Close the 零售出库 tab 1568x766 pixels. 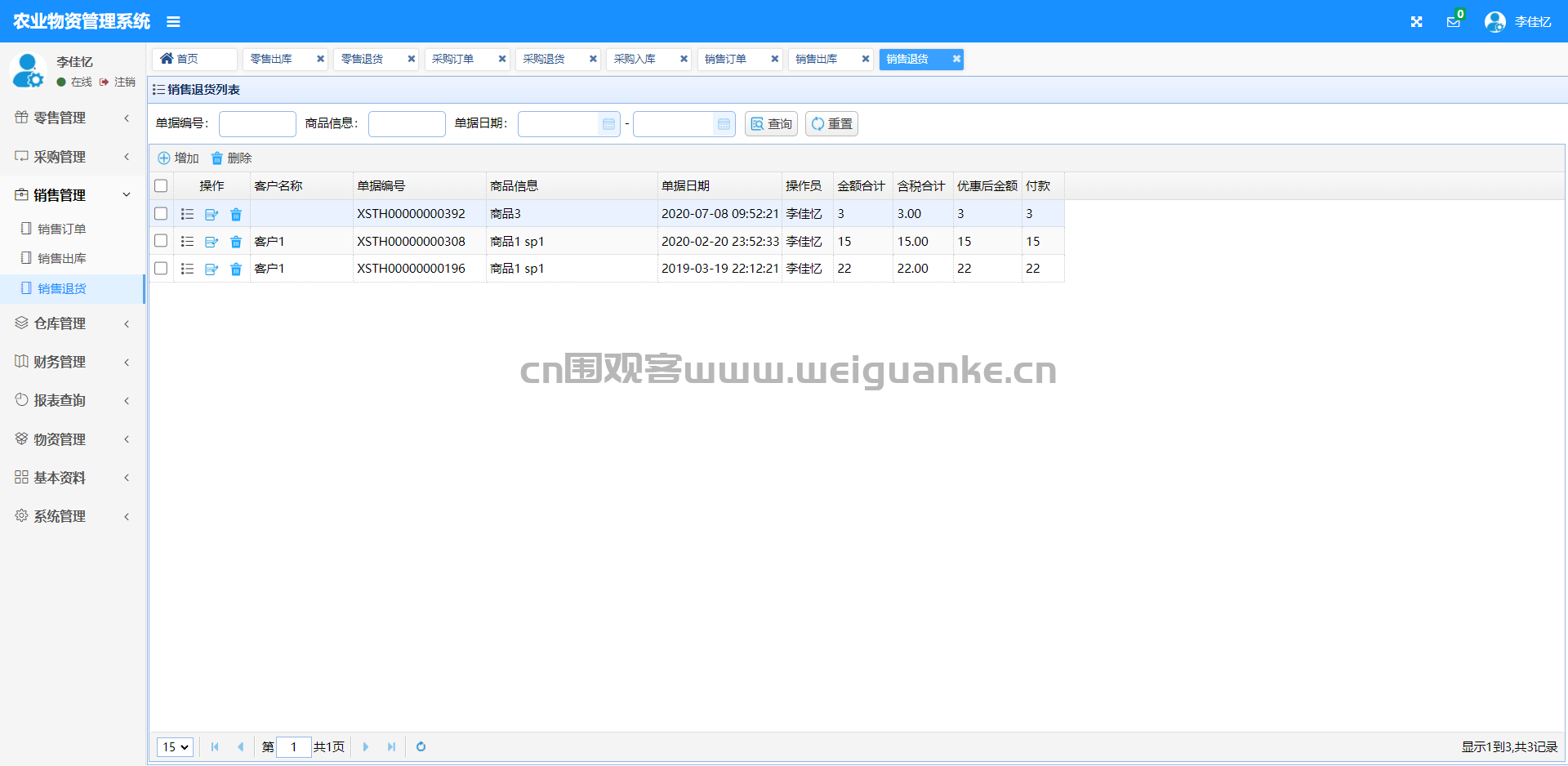pos(320,59)
